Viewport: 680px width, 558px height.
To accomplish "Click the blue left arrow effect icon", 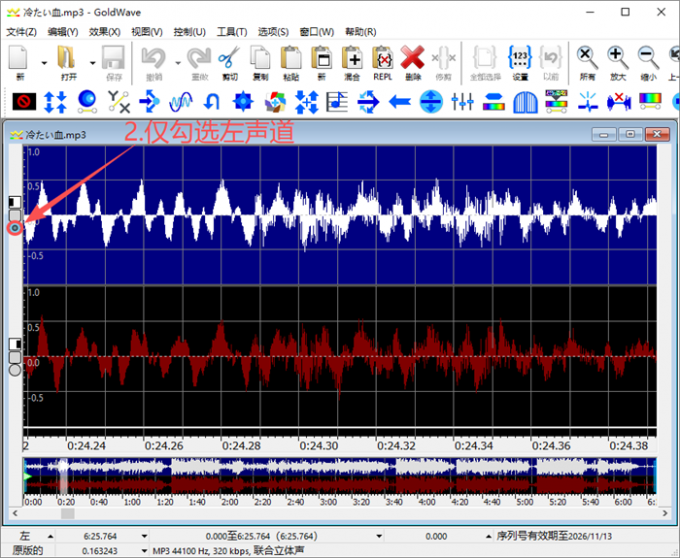I will pos(400,102).
